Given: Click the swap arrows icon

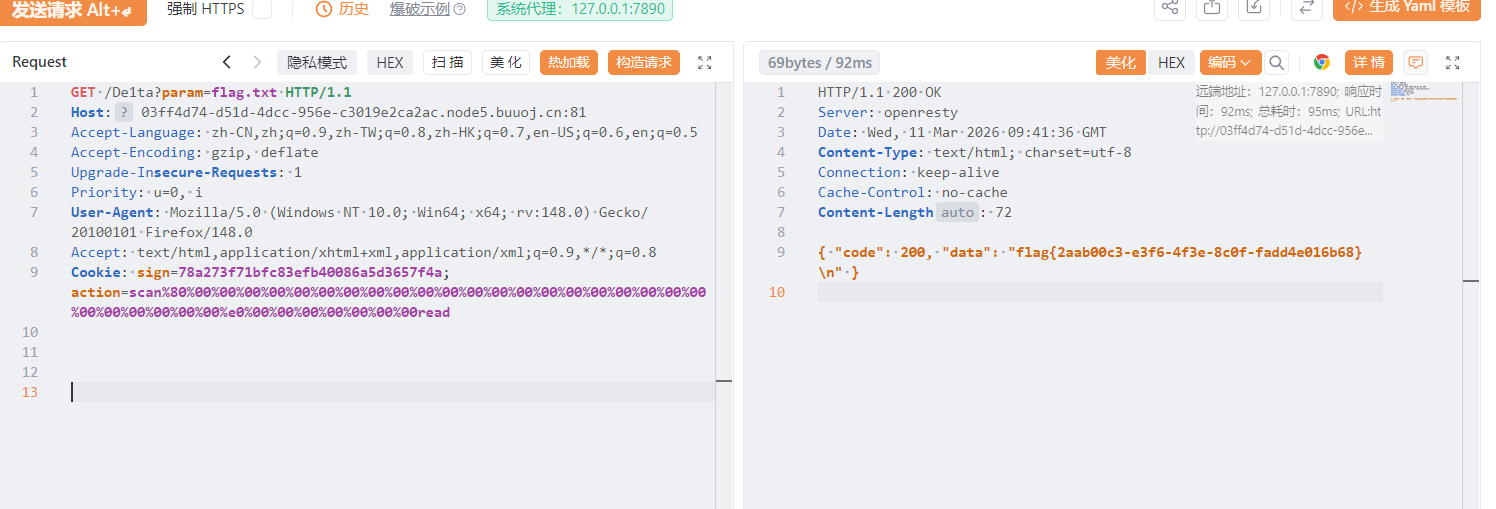Looking at the screenshot, I should tap(1305, 7).
